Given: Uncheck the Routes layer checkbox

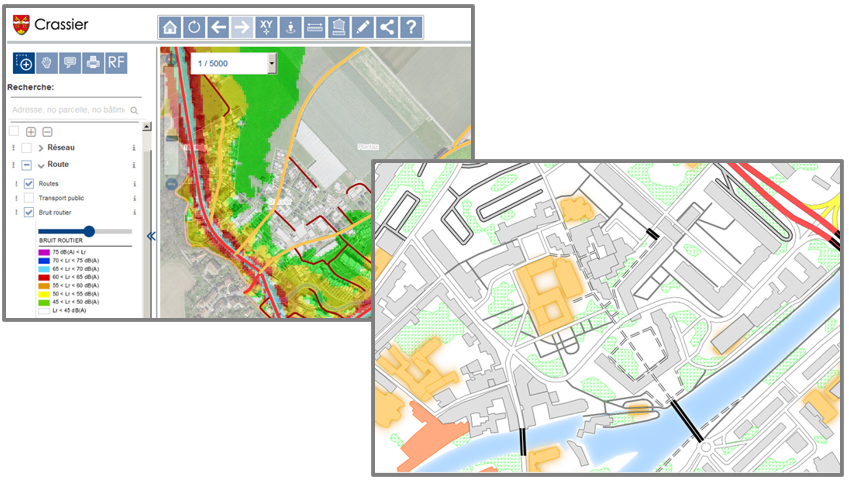Looking at the screenshot, I should (29, 184).
